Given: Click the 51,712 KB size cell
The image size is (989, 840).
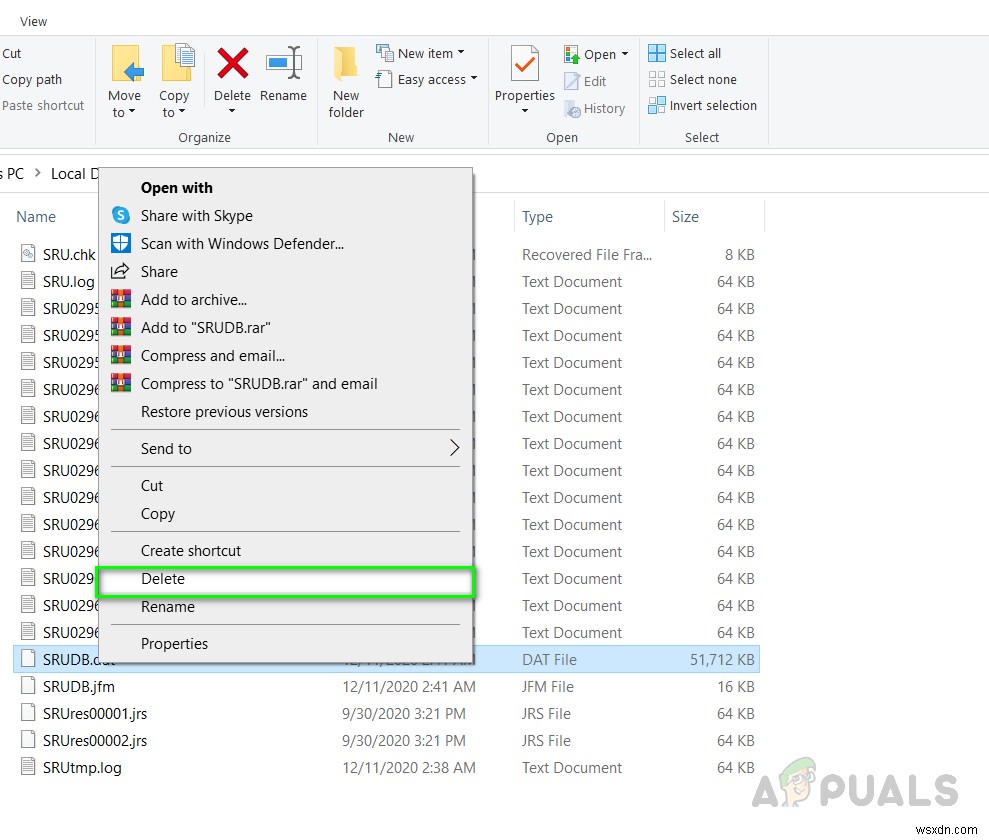Looking at the screenshot, I should point(722,660).
